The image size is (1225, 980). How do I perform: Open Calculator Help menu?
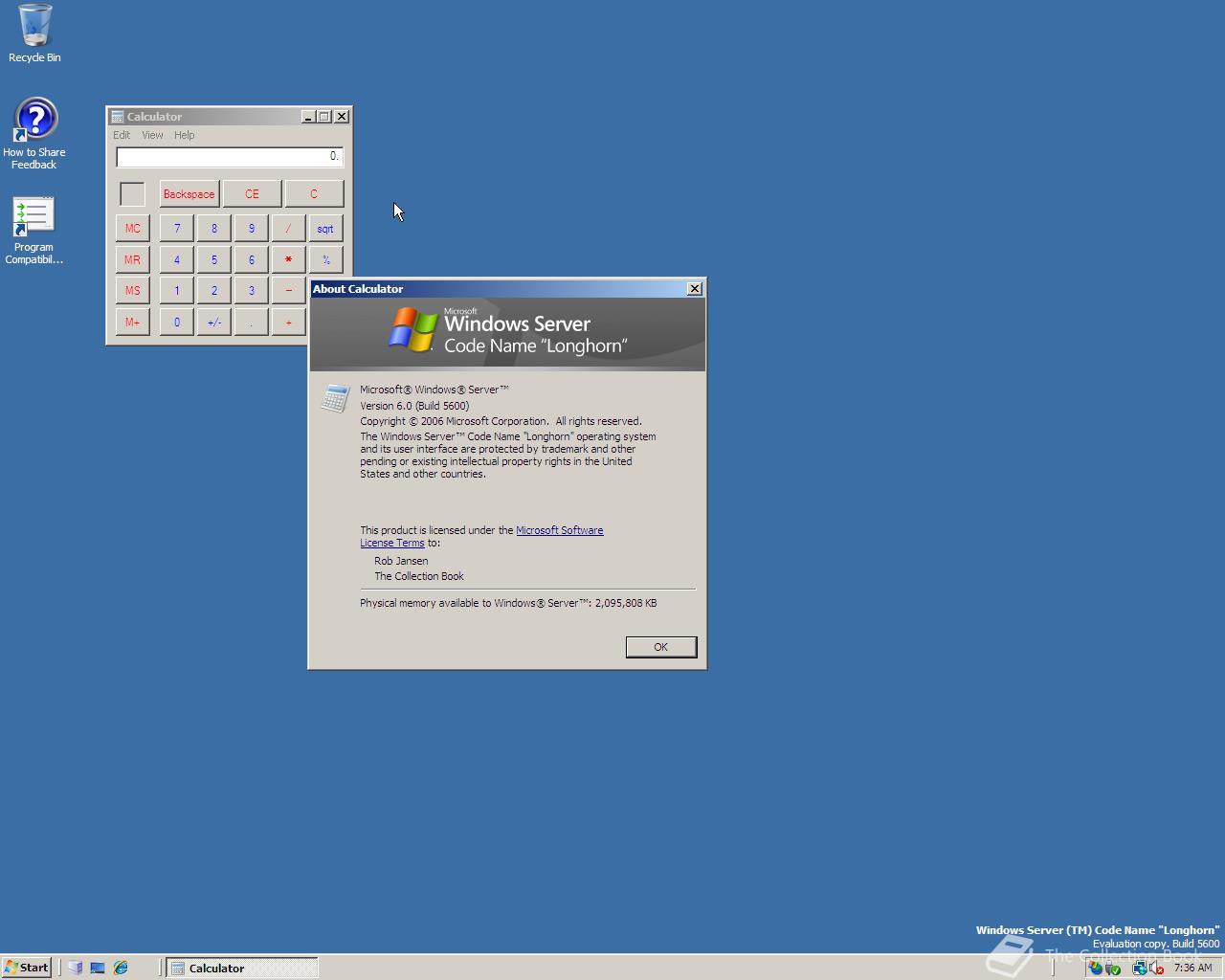(184, 135)
